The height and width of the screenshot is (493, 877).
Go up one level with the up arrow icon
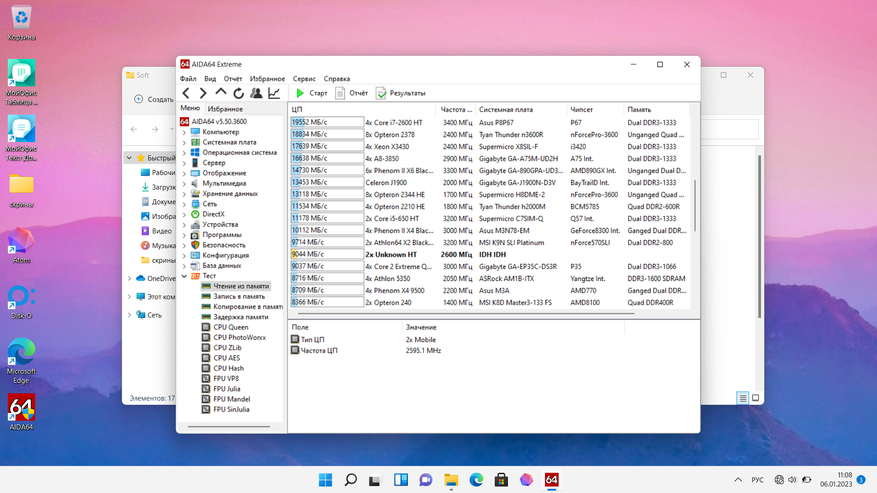[x=221, y=92]
